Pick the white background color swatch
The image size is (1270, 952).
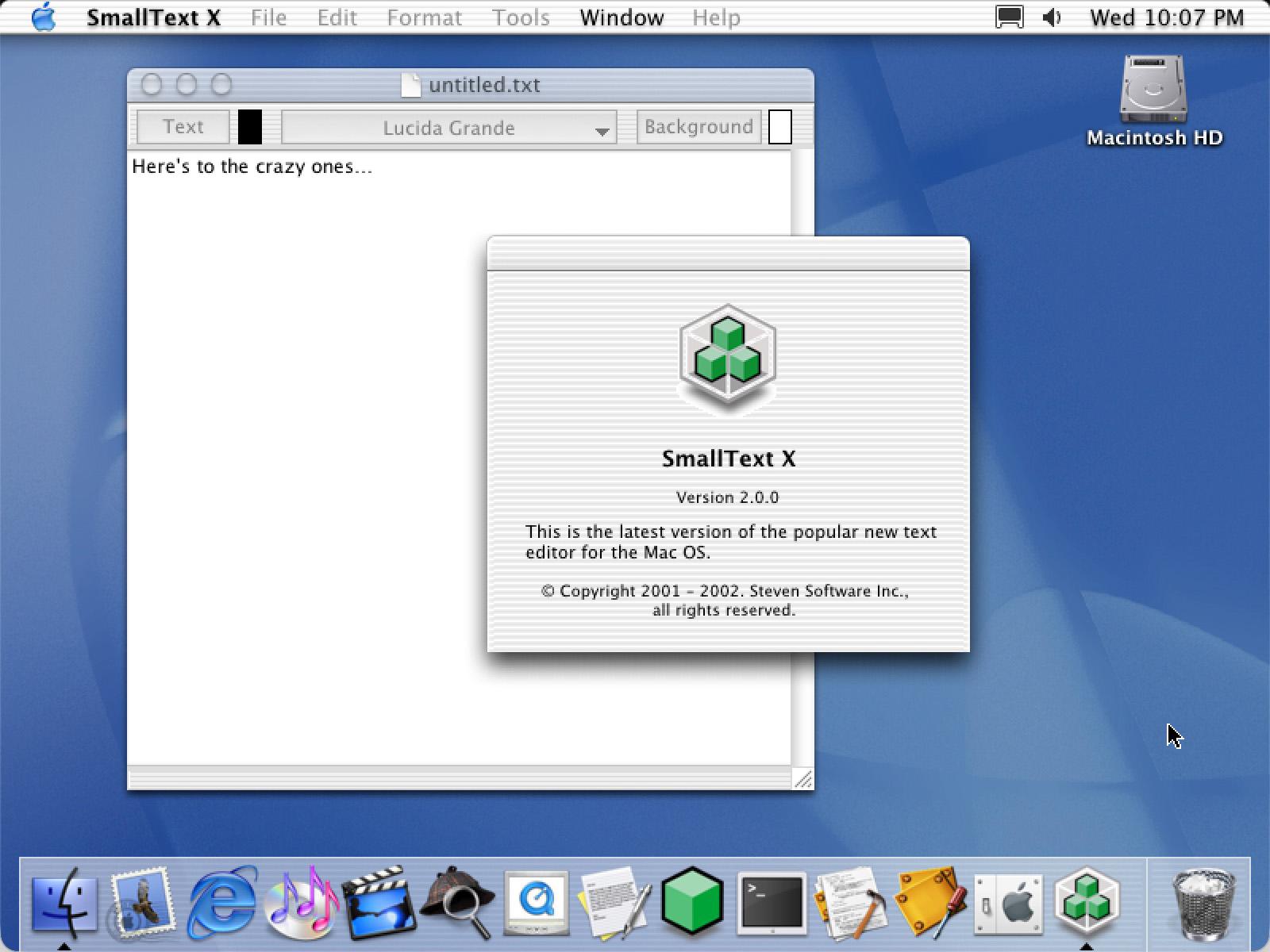click(780, 127)
